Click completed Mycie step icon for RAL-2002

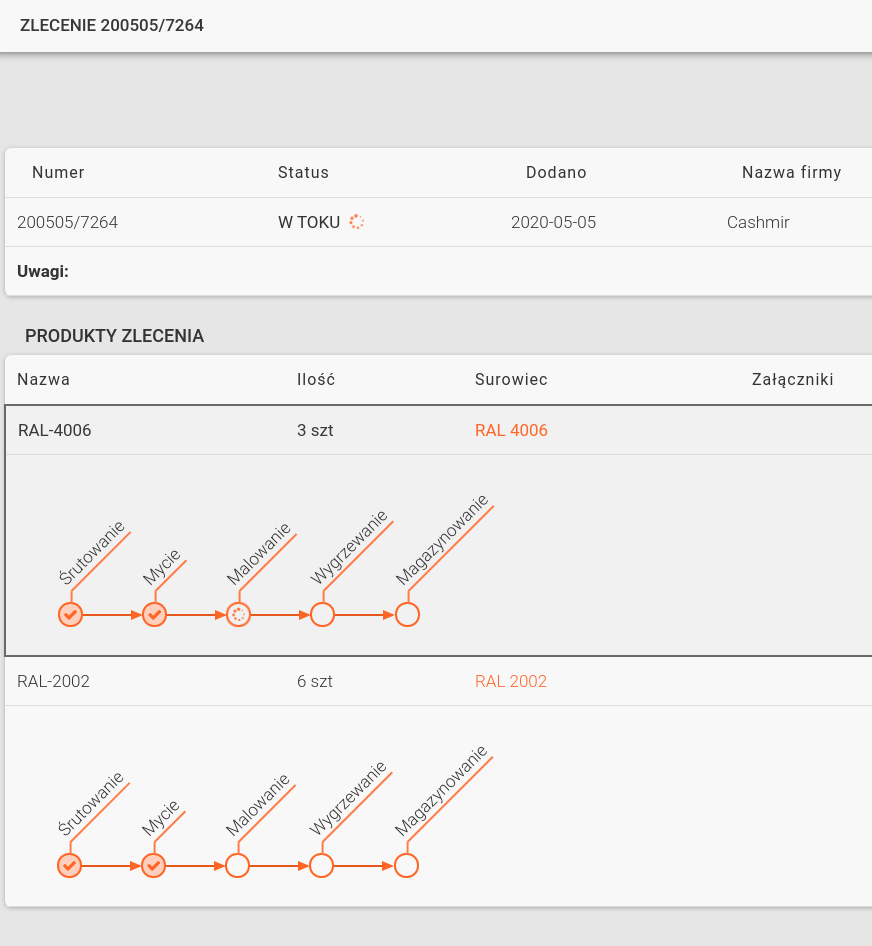coord(153,865)
